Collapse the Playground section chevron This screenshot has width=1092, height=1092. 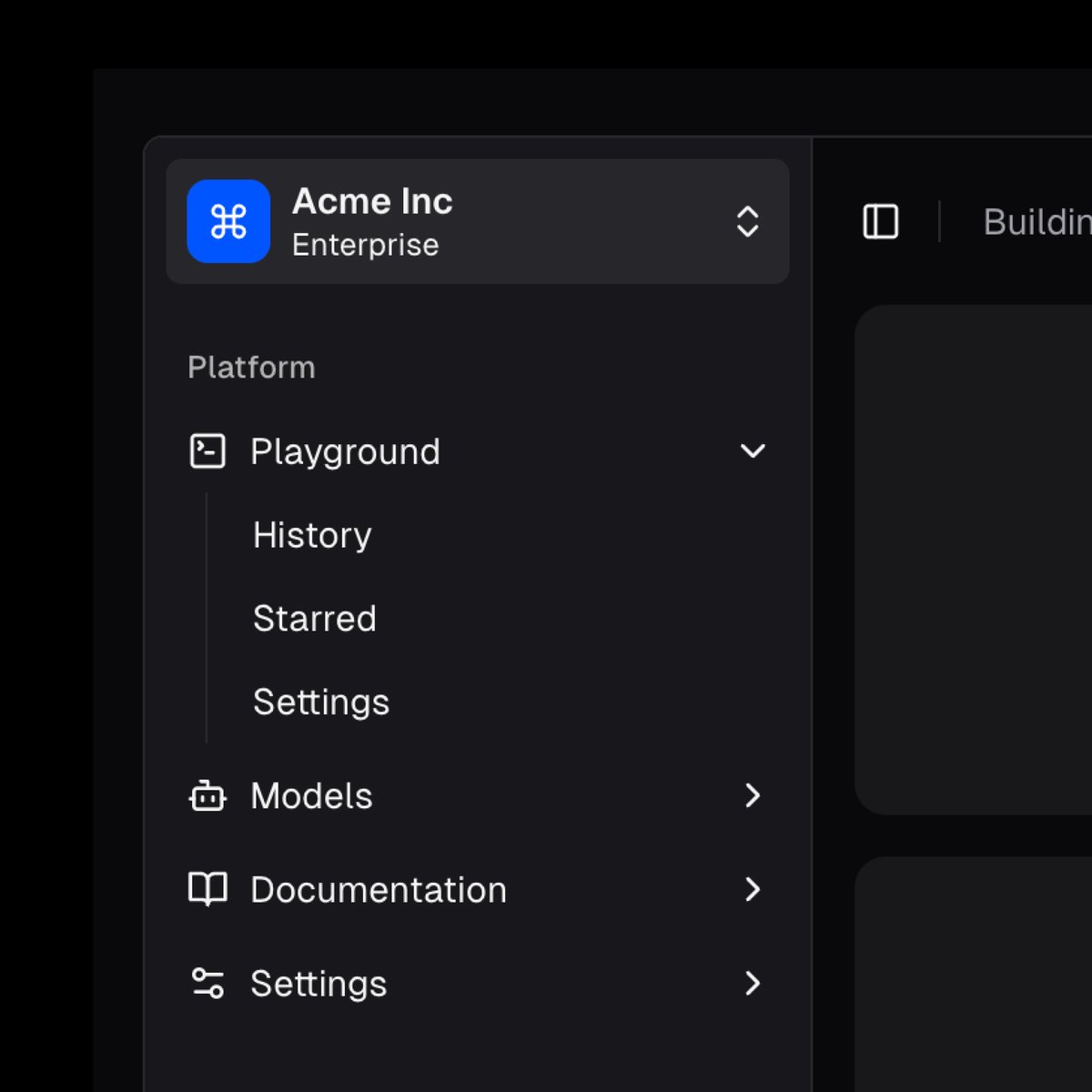(x=753, y=451)
